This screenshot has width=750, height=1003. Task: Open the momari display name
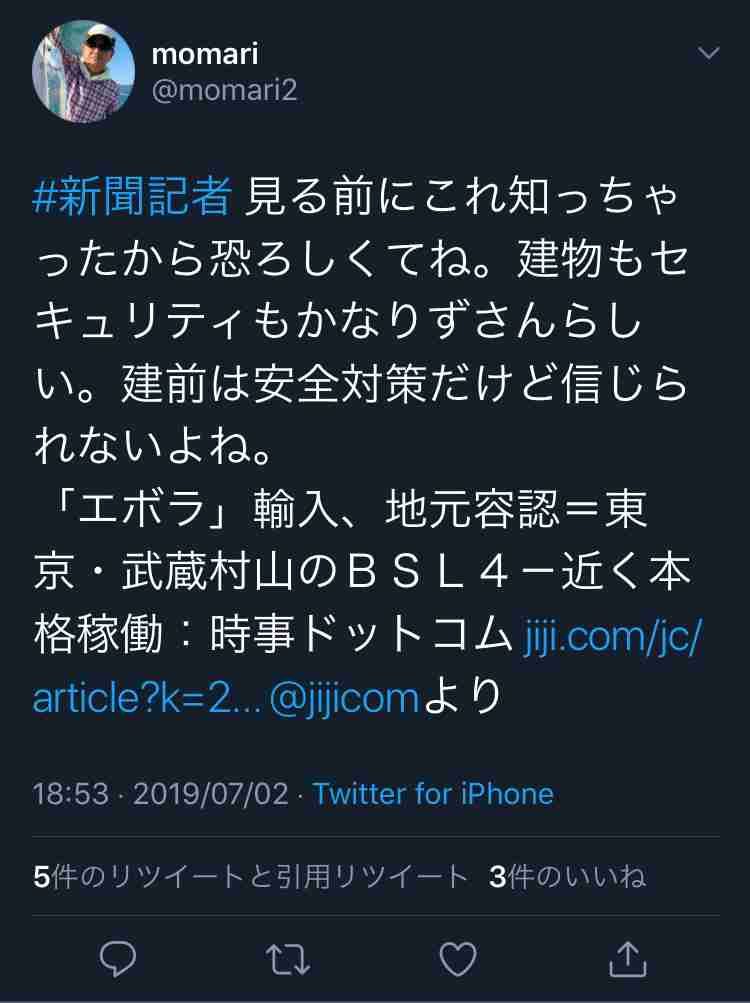tap(205, 54)
